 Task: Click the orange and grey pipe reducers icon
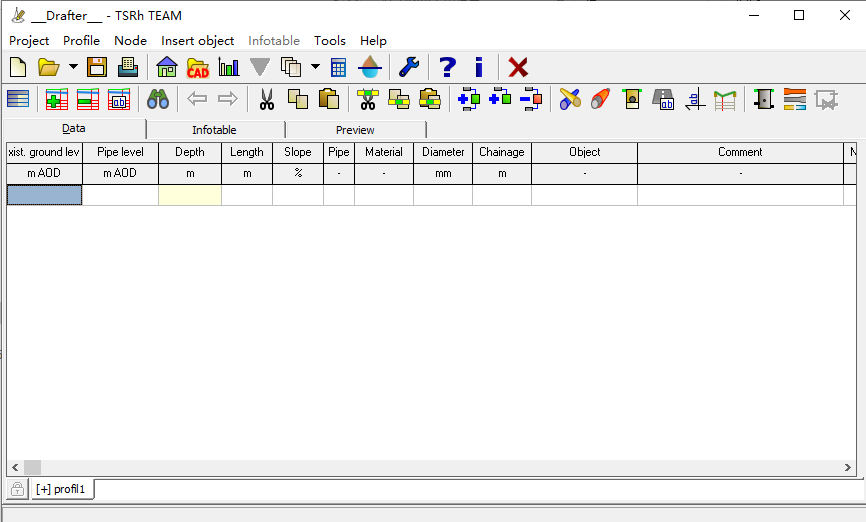click(795, 99)
